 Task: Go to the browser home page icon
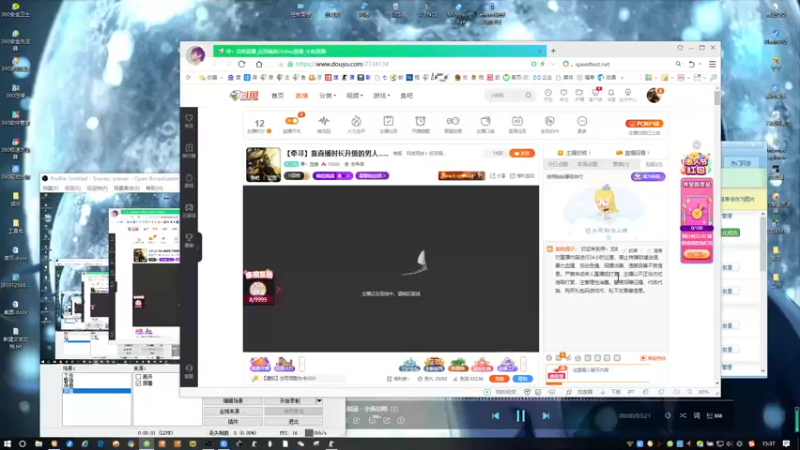pyautogui.click(x=259, y=64)
